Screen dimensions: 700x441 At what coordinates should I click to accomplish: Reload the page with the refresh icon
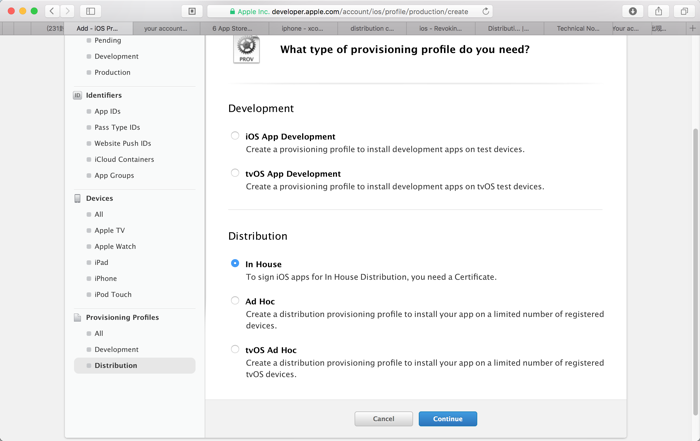(x=486, y=11)
